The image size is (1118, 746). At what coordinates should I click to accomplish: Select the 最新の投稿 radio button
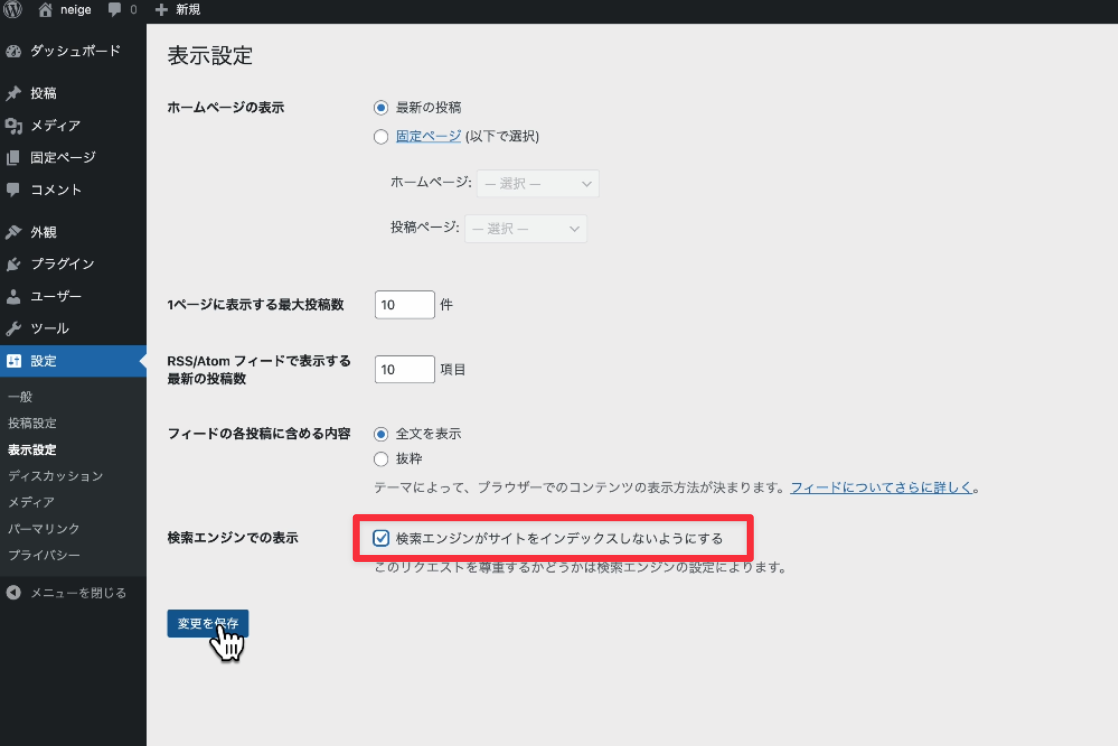[381, 108]
